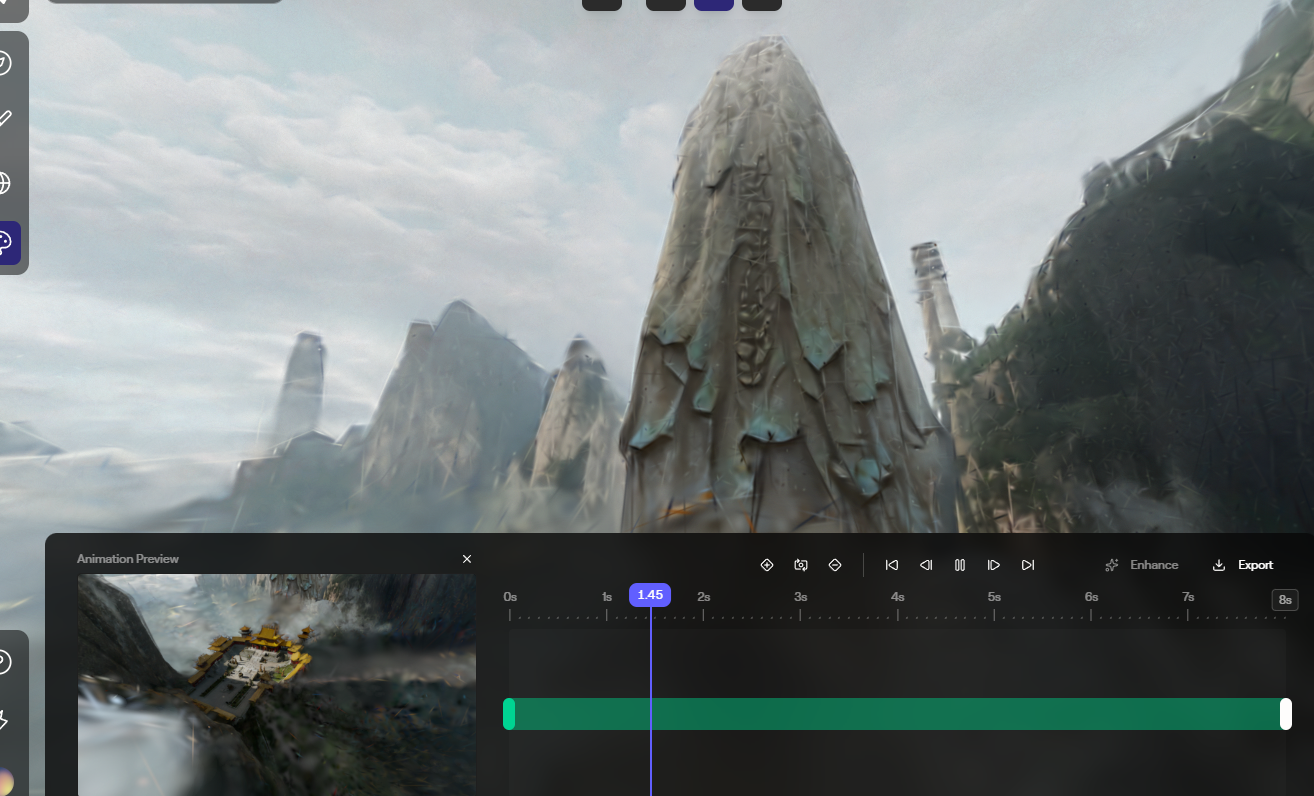Viewport: 1314px width, 796px height.
Task: Remove the keyframe using the diamond-minus icon
Action: 835,565
